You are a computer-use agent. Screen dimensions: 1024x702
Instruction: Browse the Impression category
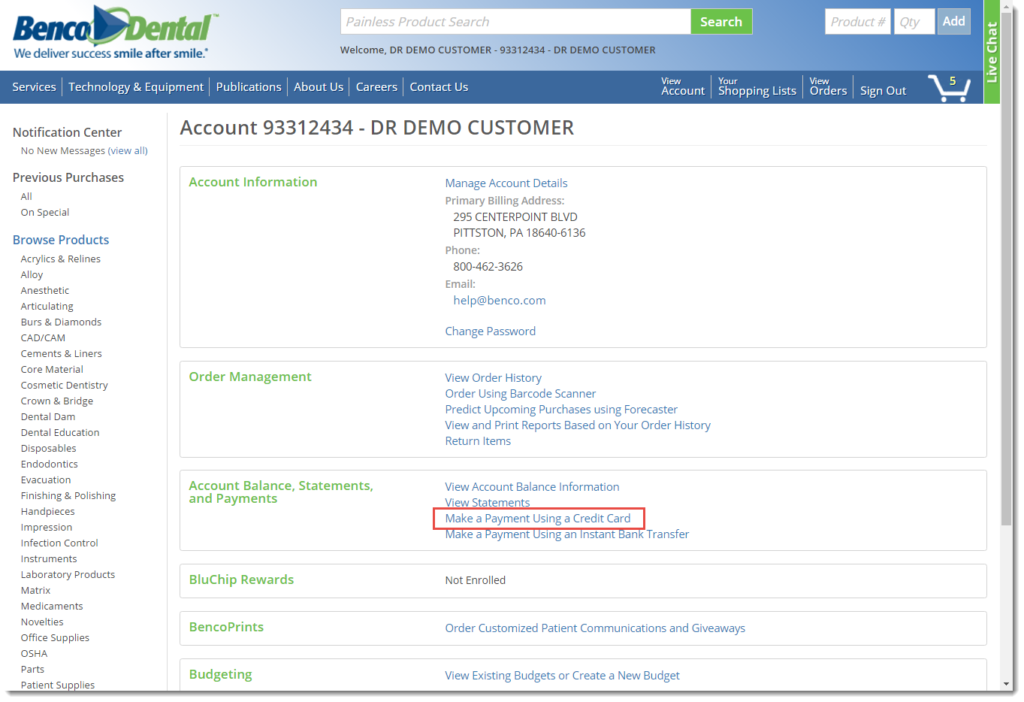point(46,527)
